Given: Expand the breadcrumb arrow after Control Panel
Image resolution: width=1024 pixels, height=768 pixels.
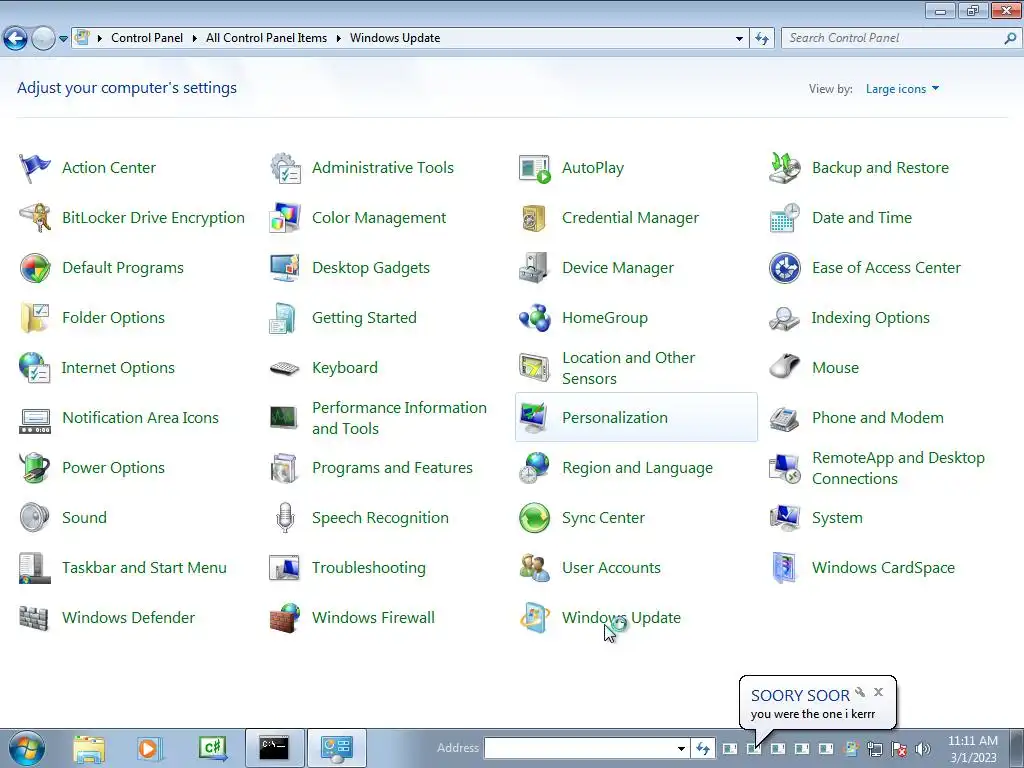Looking at the screenshot, I should point(194,39).
